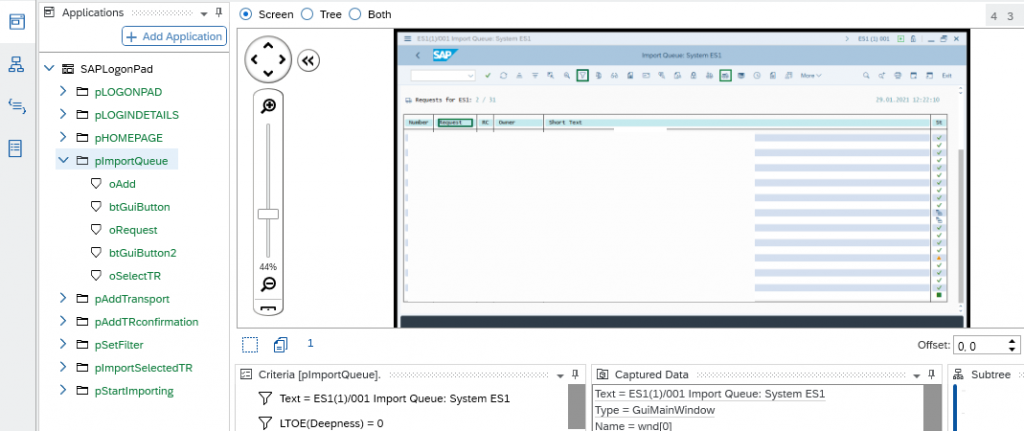
Task: Pan the capture left with pad arrow
Action: tap(254, 59)
